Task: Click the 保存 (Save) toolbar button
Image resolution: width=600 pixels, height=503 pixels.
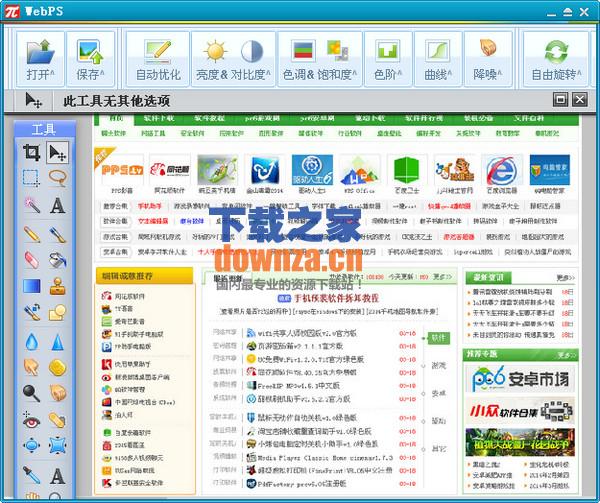Action: (x=90, y=59)
